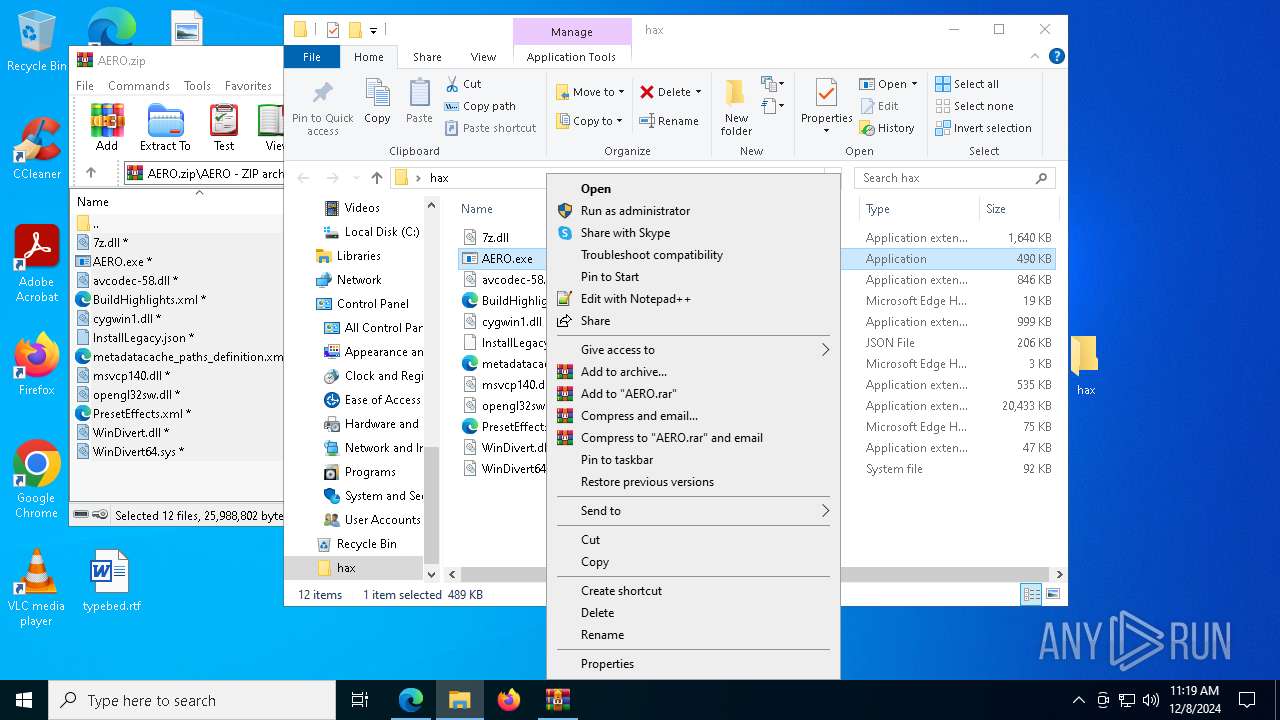Select Local Disk (C:) in navigation pane
Image resolution: width=1280 pixels, height=720 pixels.
coord(372,232)
